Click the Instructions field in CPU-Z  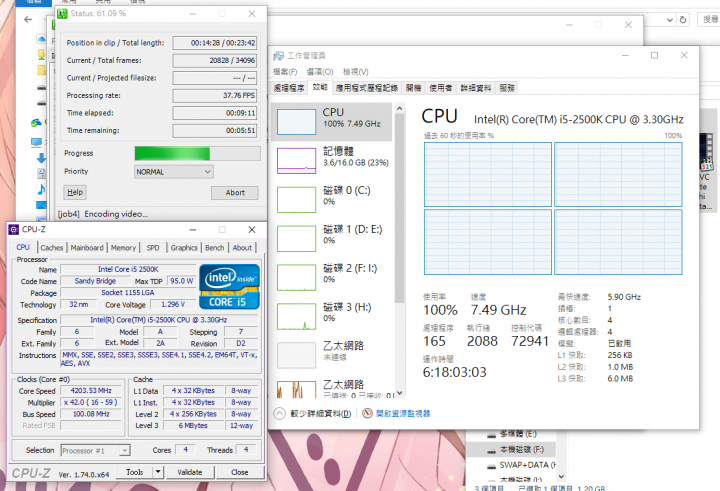[x=159, y=359]
